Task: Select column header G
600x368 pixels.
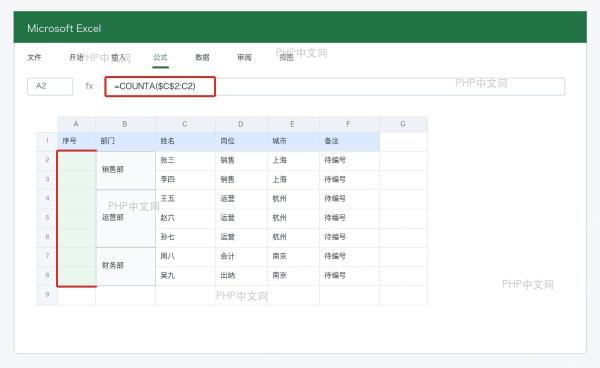Action: click(x=403, y=124)
